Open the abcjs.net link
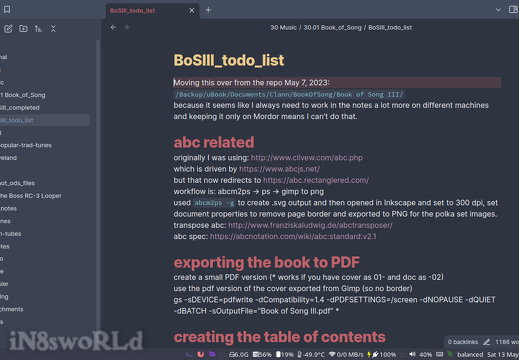The image size is (519, 360). point(279,169)
